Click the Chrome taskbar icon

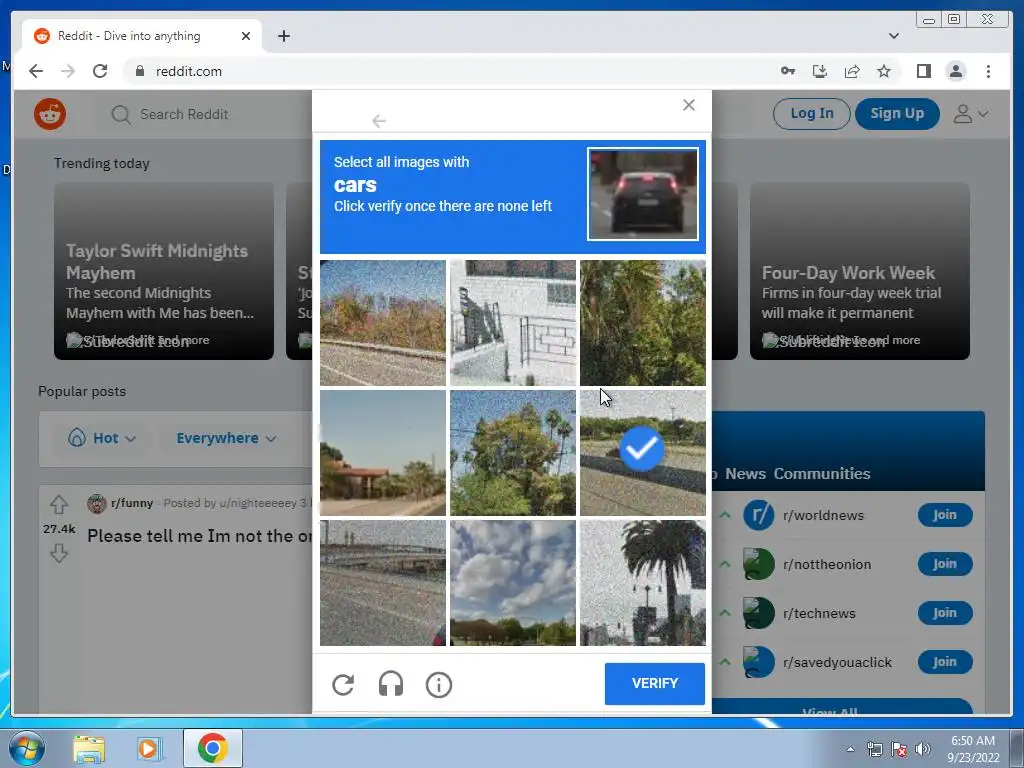[x=212, y=748]
